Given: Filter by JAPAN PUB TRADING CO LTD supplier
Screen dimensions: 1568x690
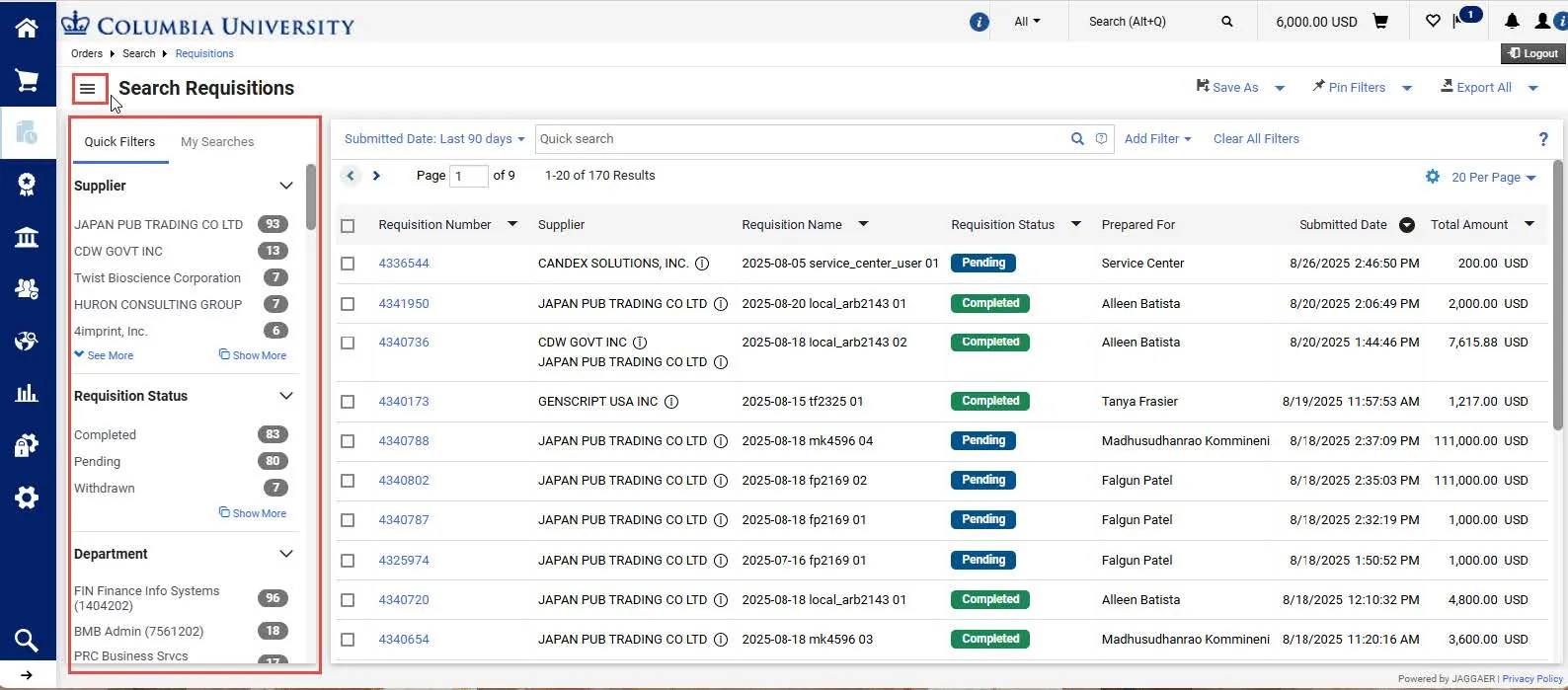Looking at the screenshot, I should click(158, 225).
